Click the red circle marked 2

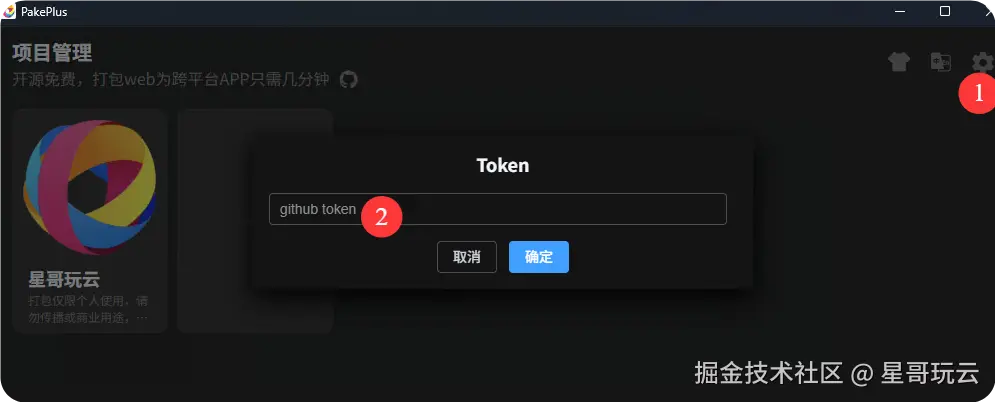(x=381, y=217)
